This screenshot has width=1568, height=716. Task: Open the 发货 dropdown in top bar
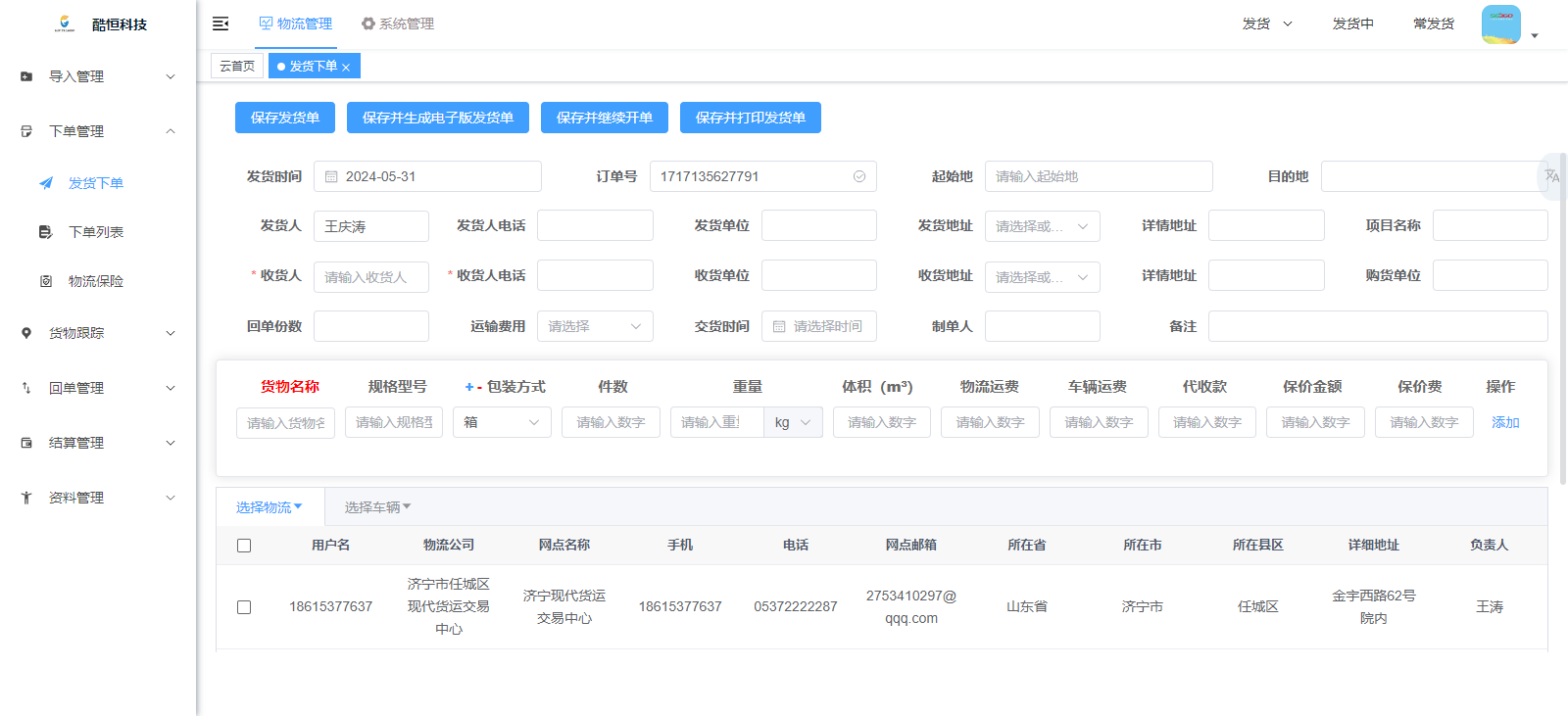(x=1267, y=24)
